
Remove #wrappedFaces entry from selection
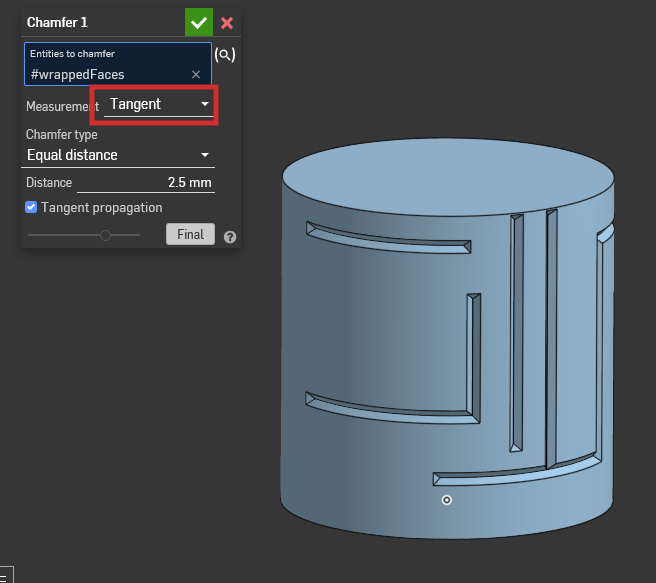[x=196, y=74]
